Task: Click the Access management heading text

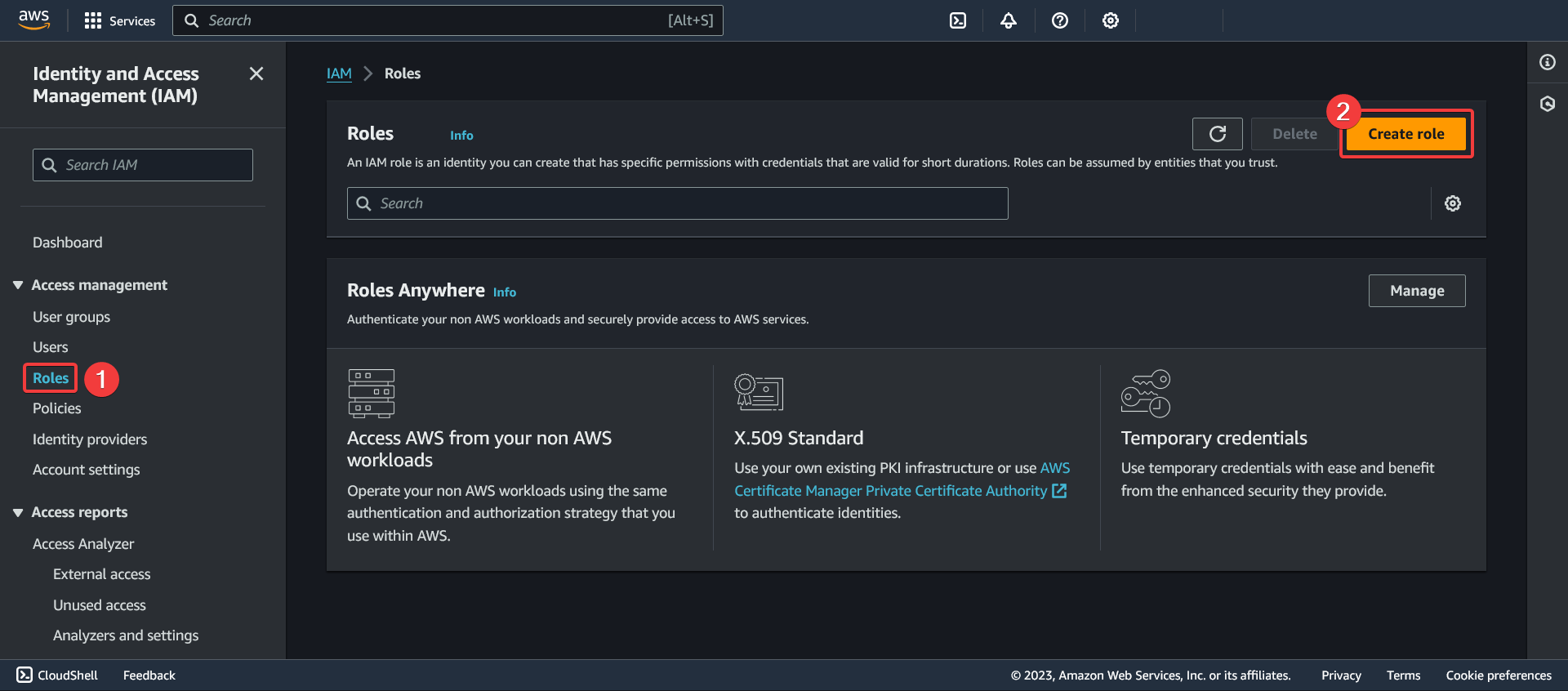Action: pyautogui.click(x=100, y=285)
